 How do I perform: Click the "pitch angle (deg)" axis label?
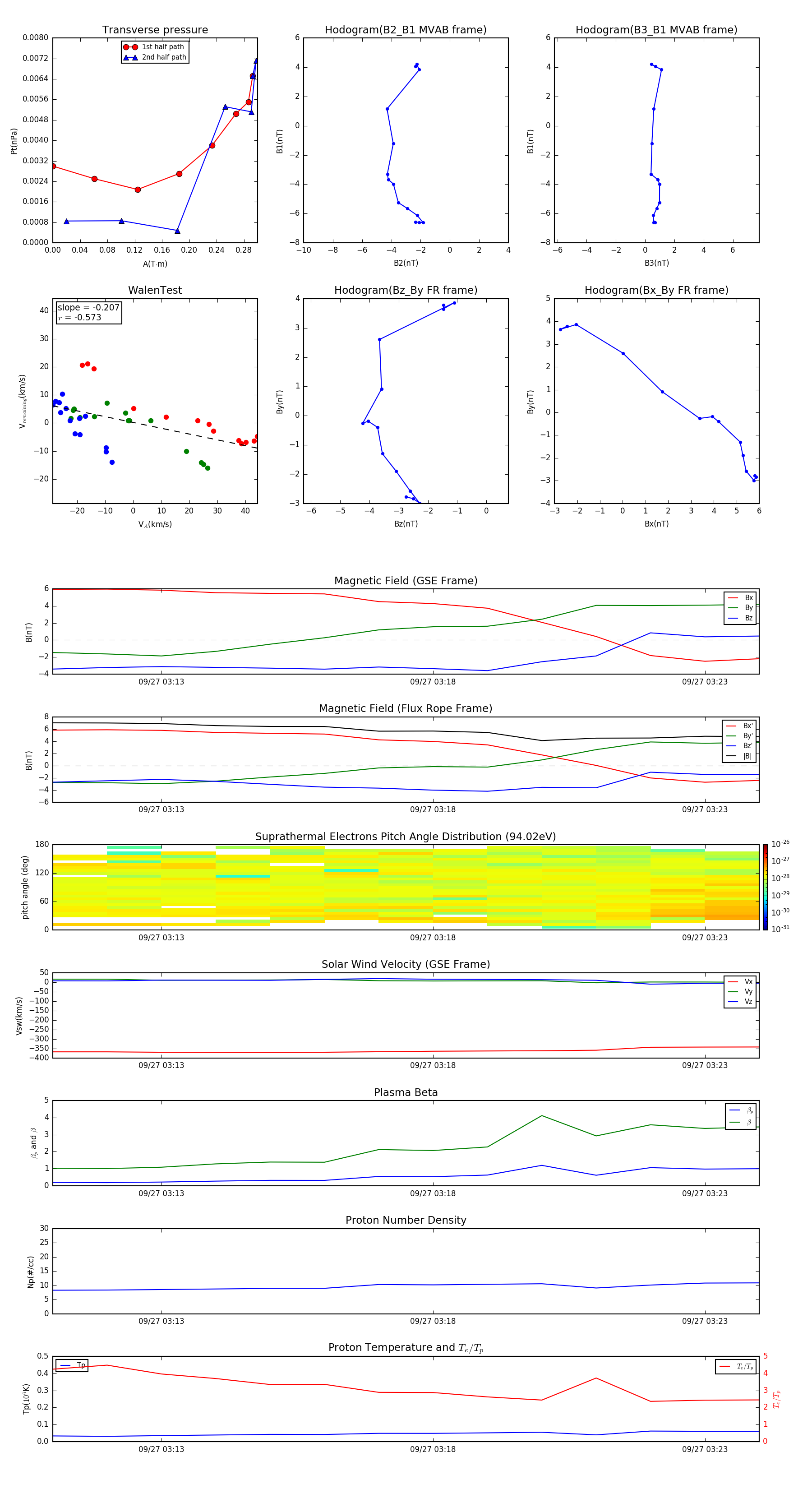[x=25, y=887]
